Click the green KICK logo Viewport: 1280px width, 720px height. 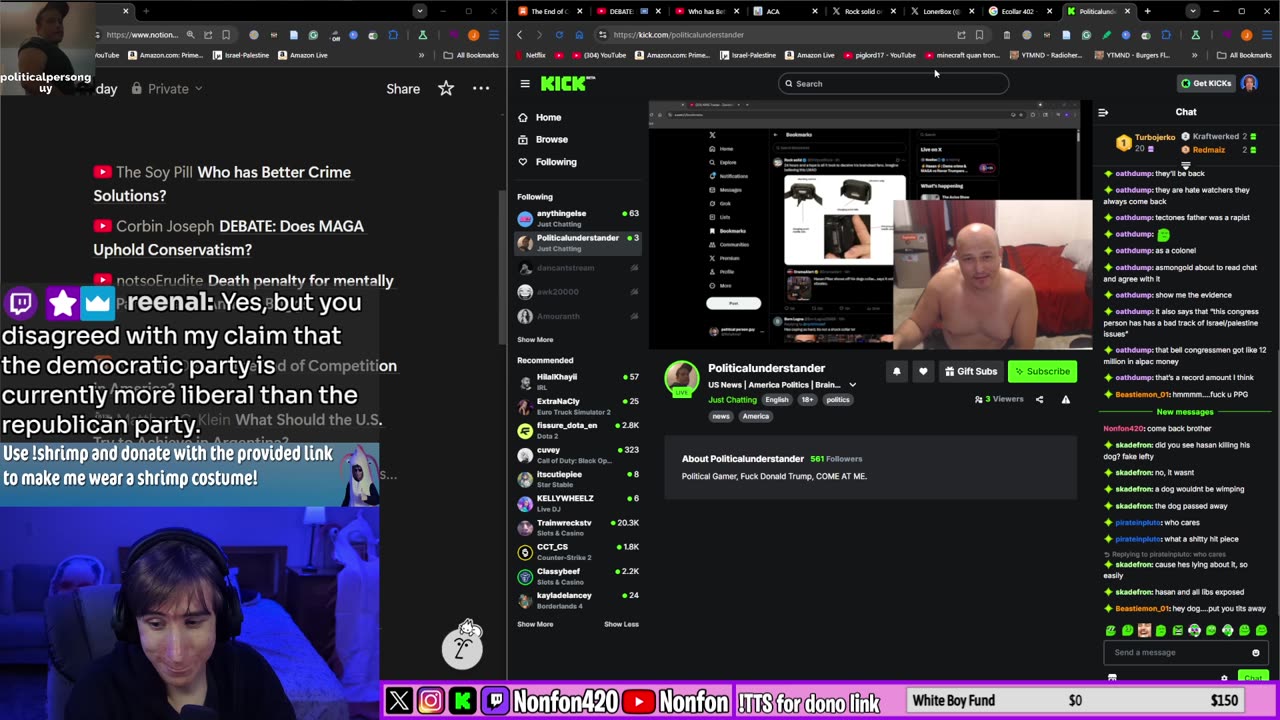pos(563,84)
